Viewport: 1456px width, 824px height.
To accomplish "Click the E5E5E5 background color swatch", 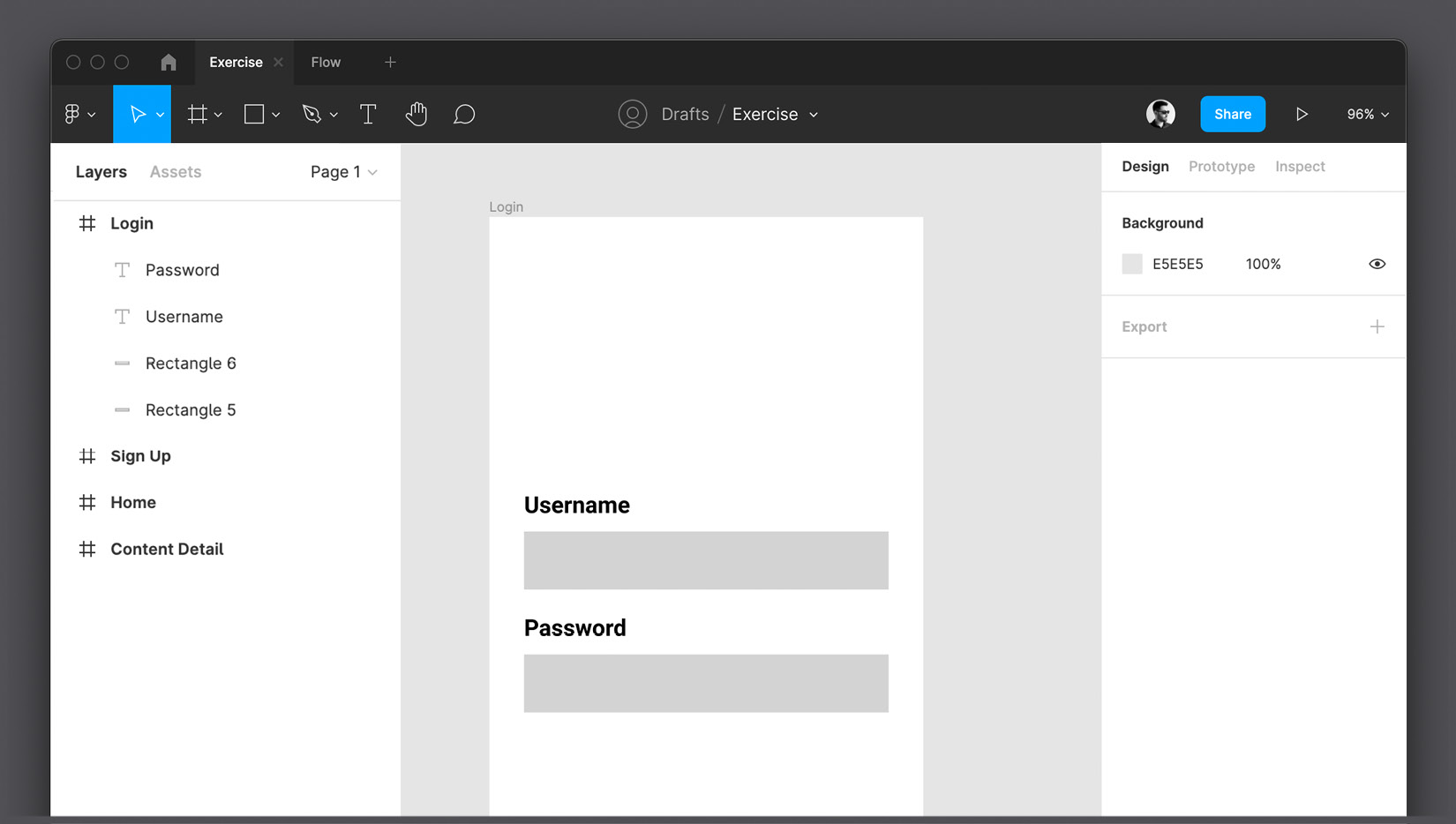I will [1132, 264].
